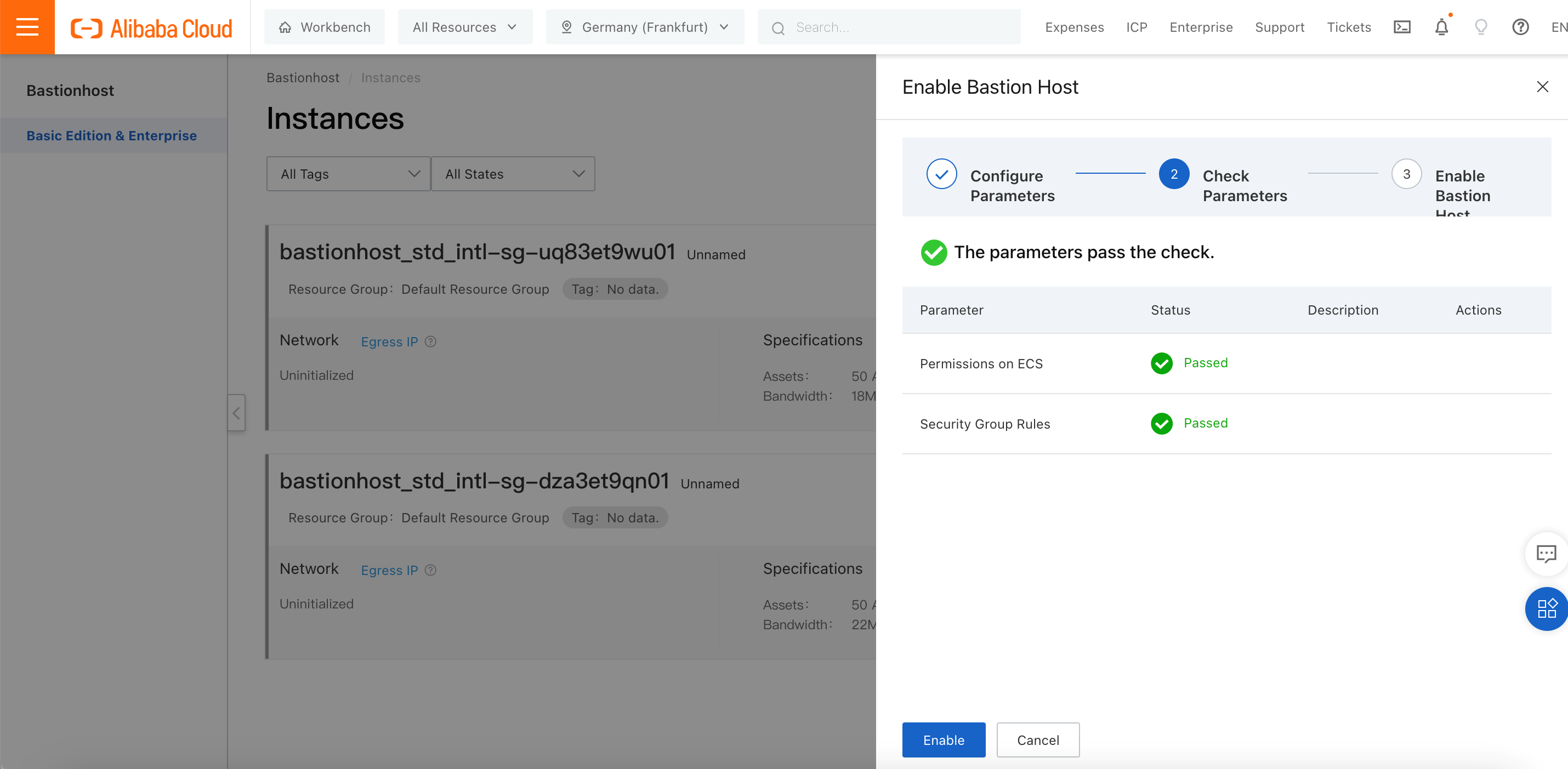Click Egress IP help icon of uq83et9wu01 instance
This screenshot has height=769, width=1568.
[x=430, y=341]
